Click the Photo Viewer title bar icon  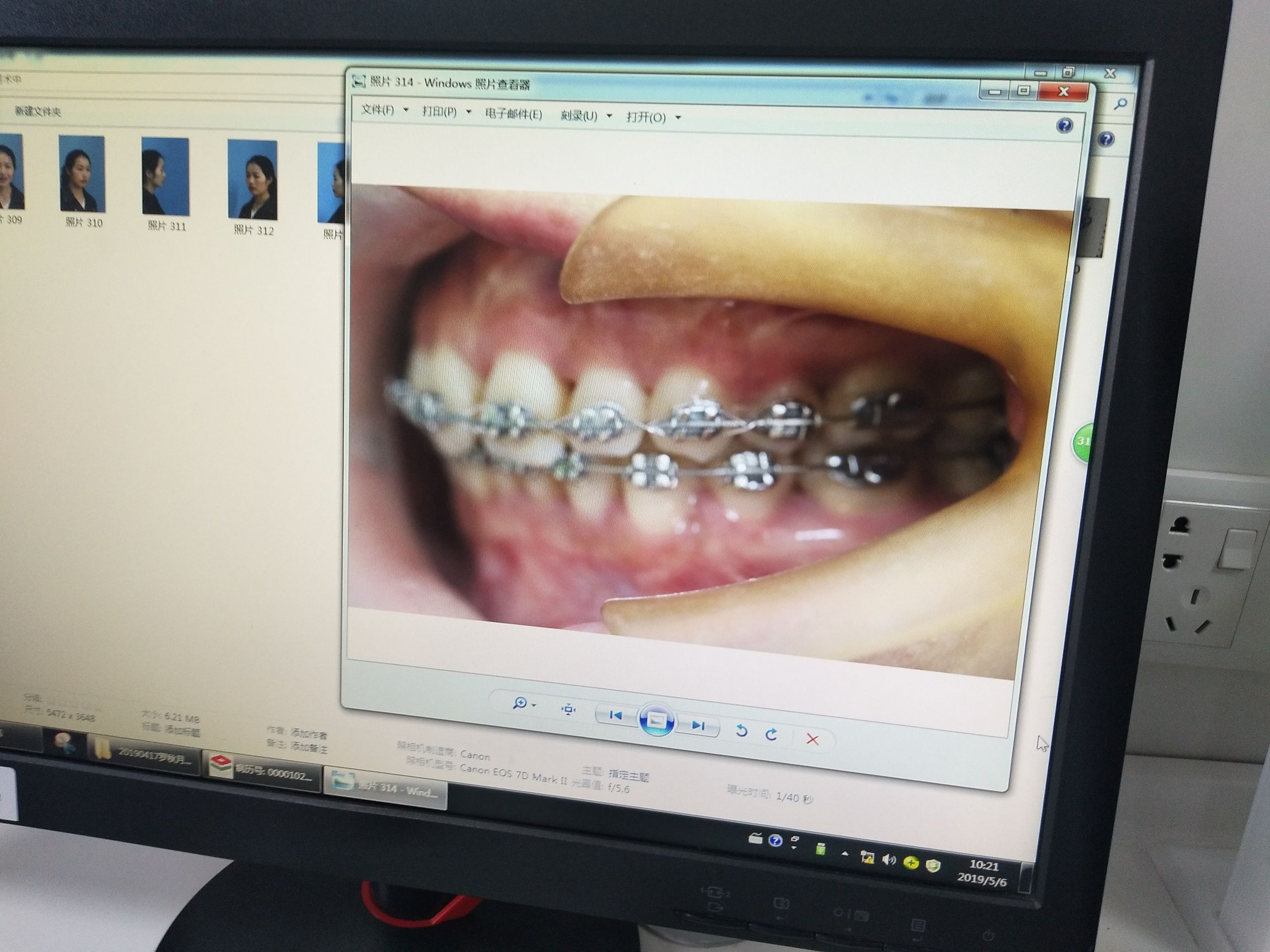(359, 81)
